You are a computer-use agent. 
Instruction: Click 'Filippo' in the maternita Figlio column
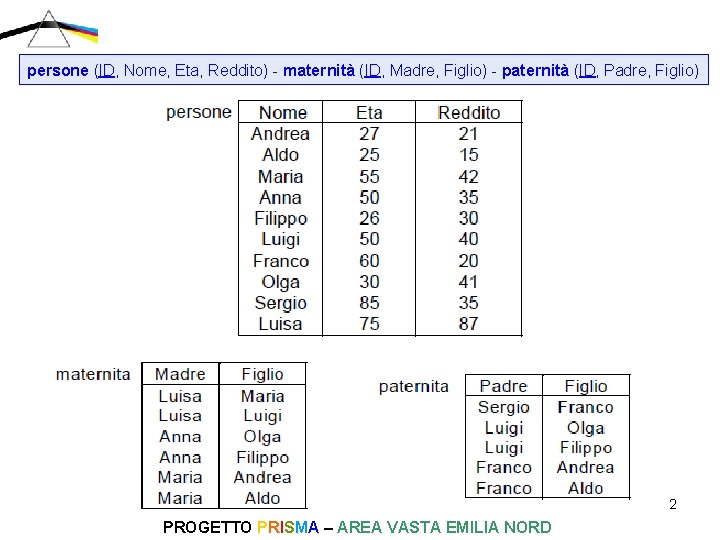[x=262, y=457]
